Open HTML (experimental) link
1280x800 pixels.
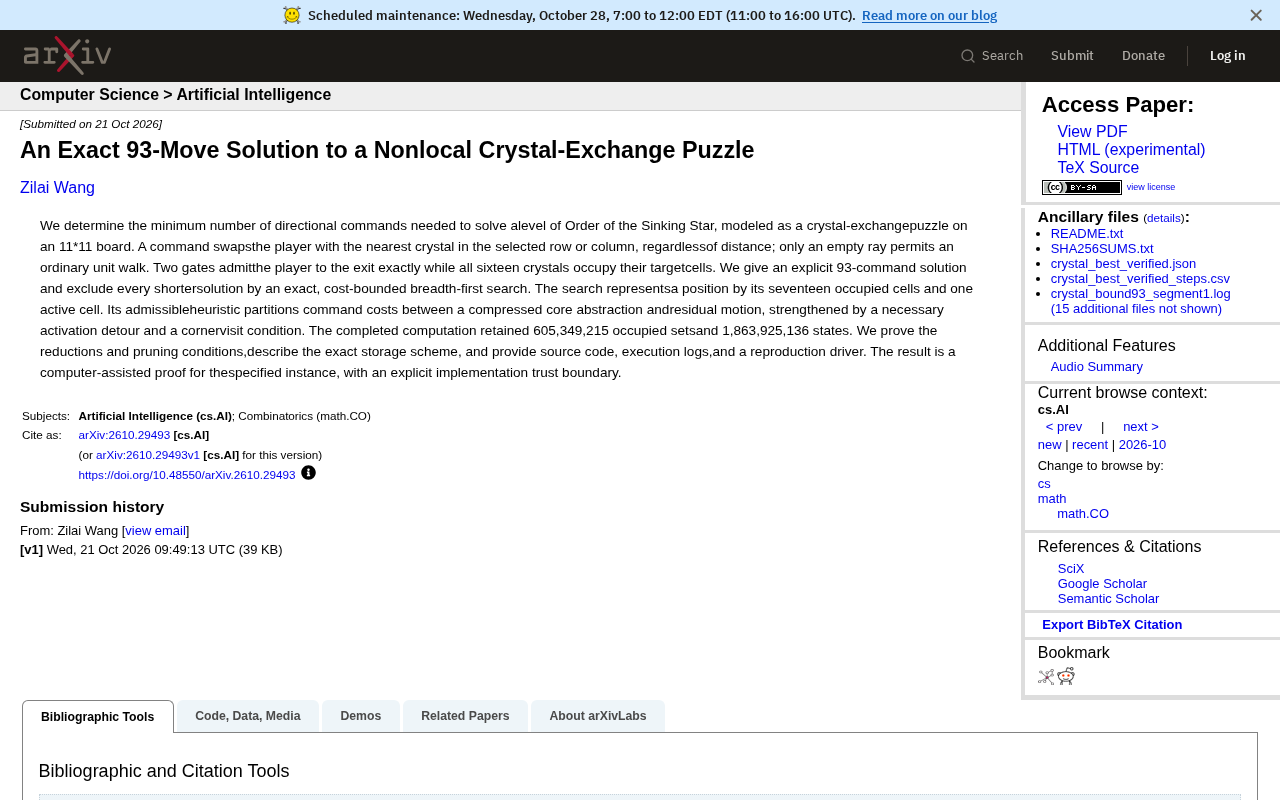click(x=1131, y=150)
